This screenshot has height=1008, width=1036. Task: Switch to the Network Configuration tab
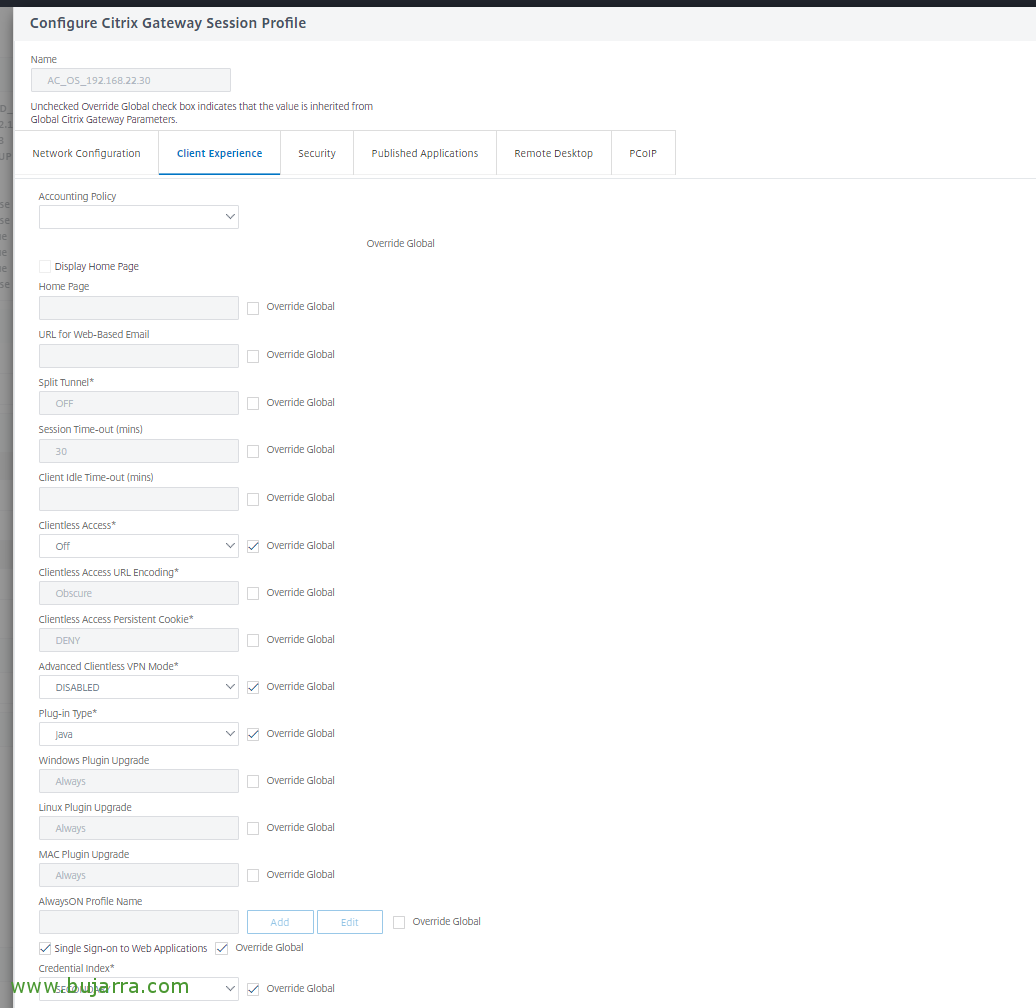[x=87, y=153]
